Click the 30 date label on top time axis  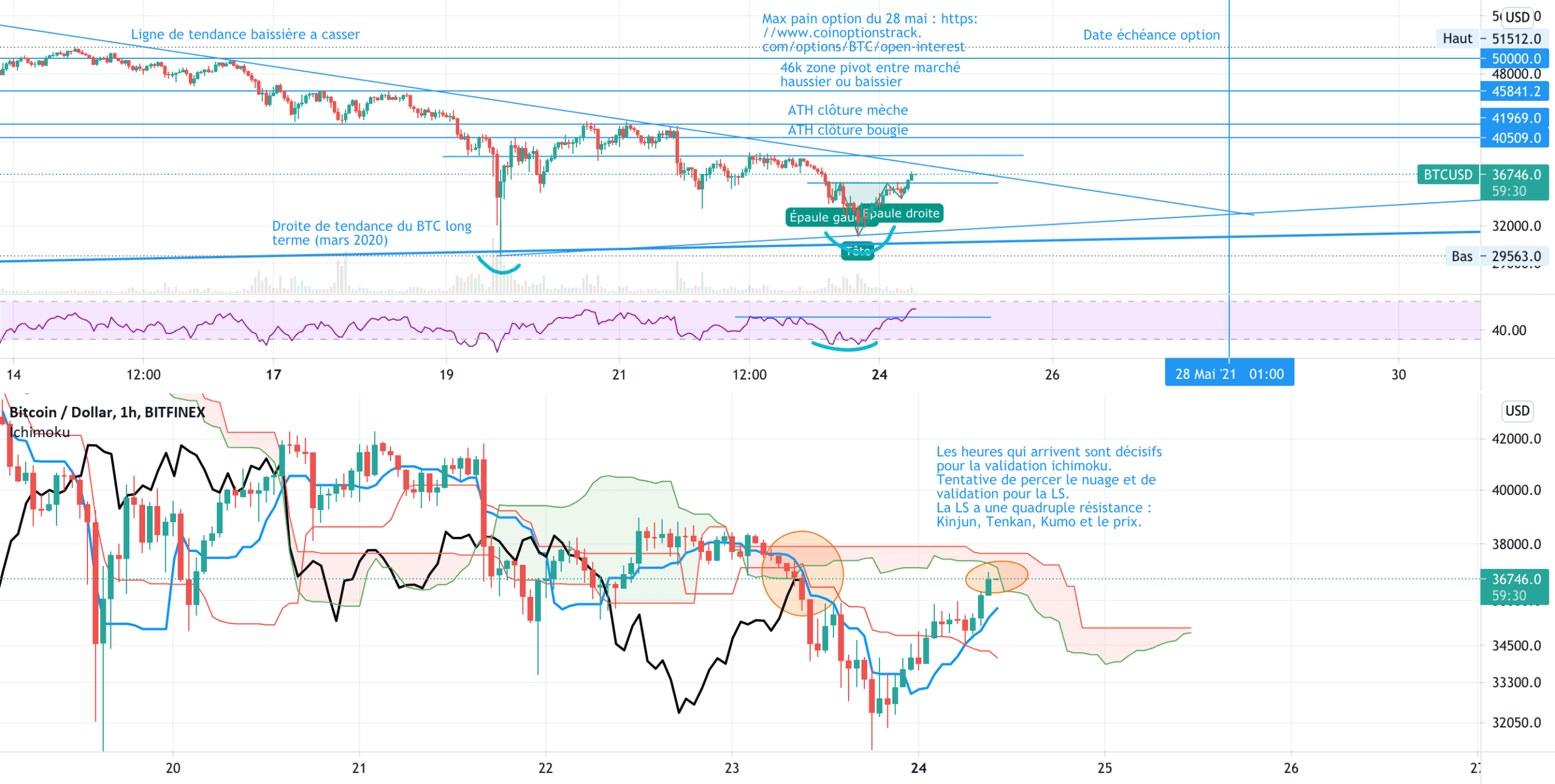tap(1399, 375)
